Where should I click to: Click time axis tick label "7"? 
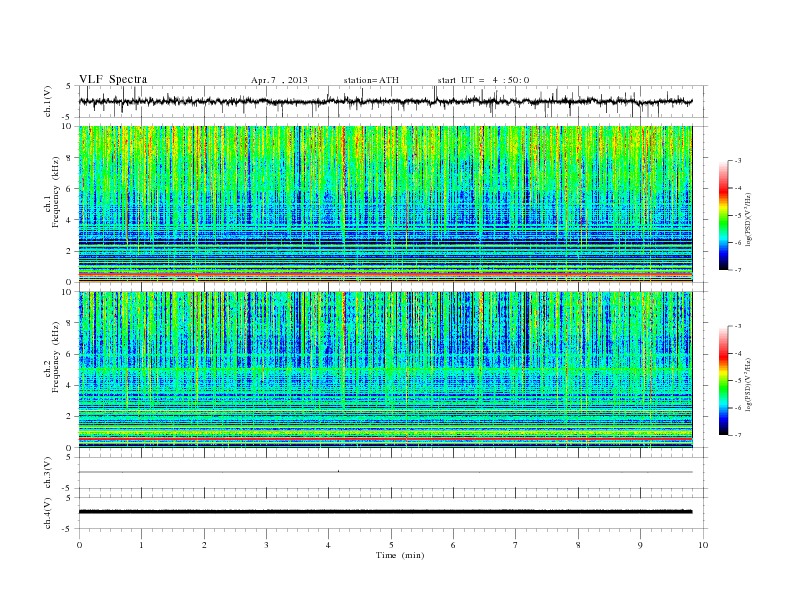[x=516, y=545]
